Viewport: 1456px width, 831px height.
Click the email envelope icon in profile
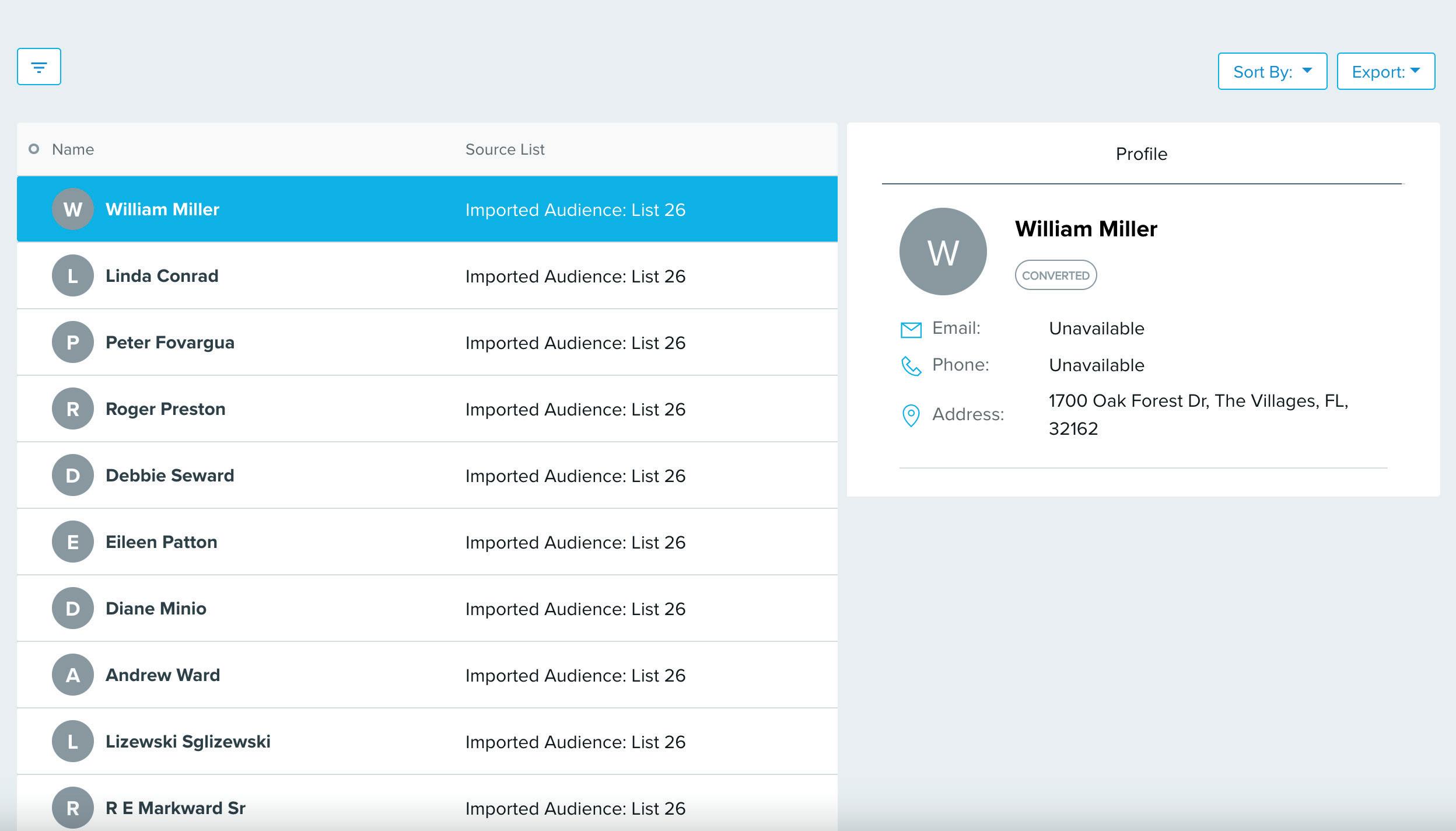911,330
